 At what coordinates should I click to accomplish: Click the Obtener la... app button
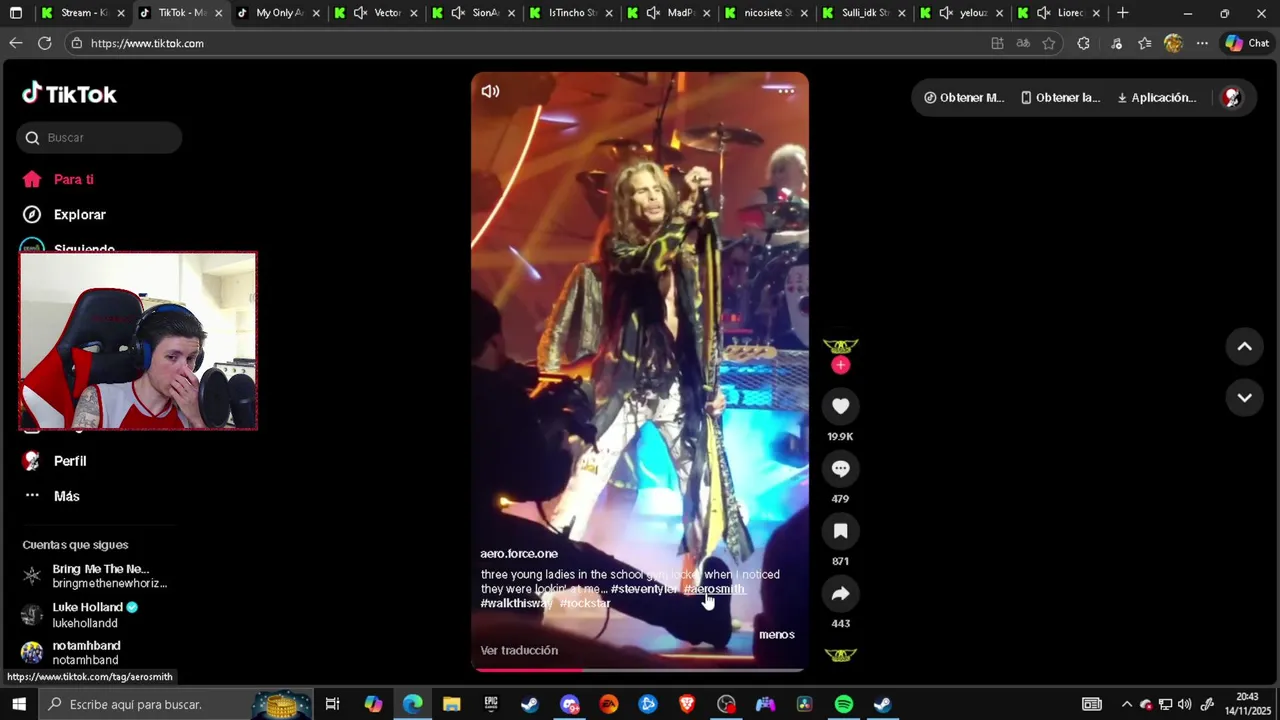(1060, 98)
